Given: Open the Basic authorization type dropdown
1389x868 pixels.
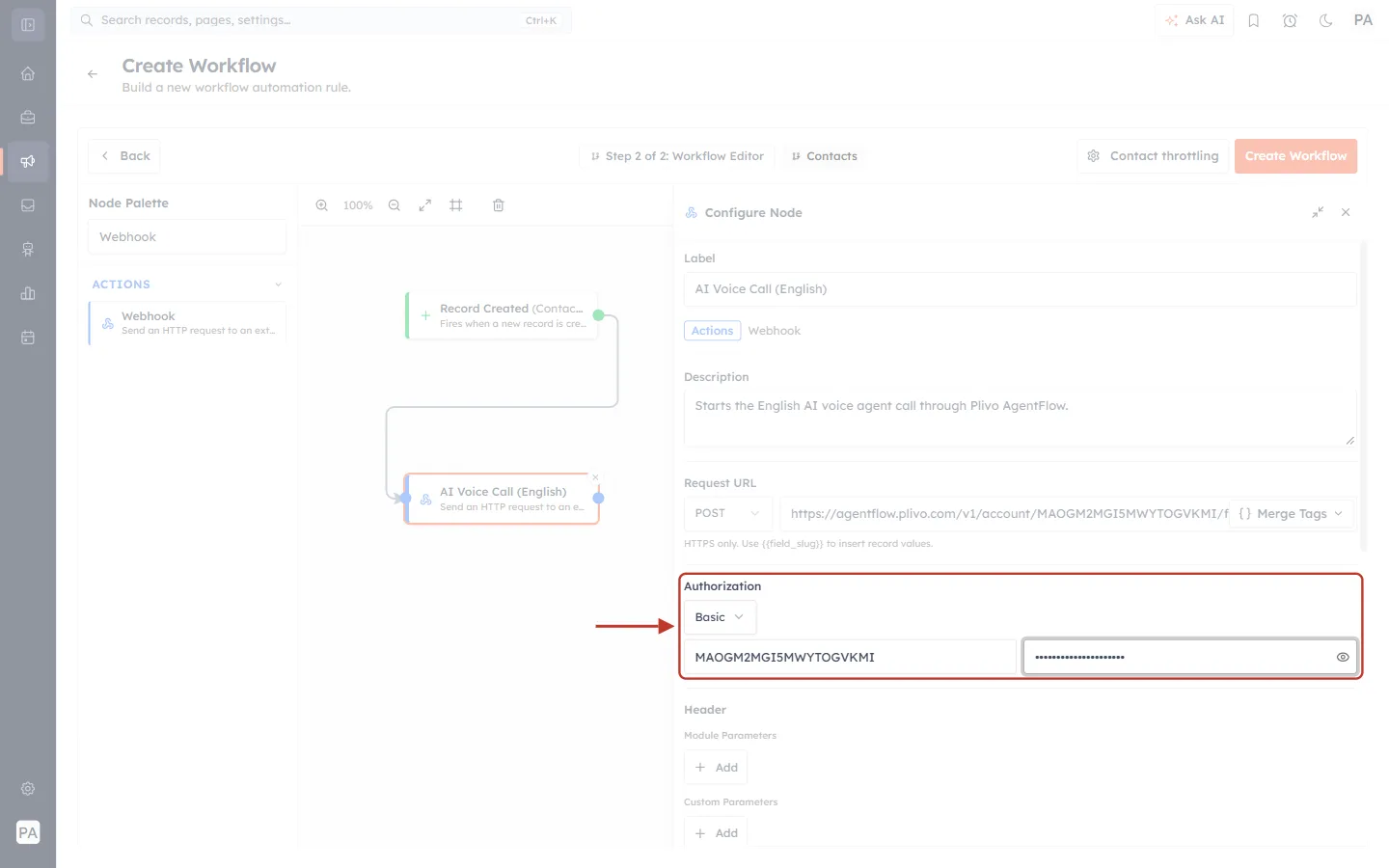Looking at the screenshot, I should 720,617.
